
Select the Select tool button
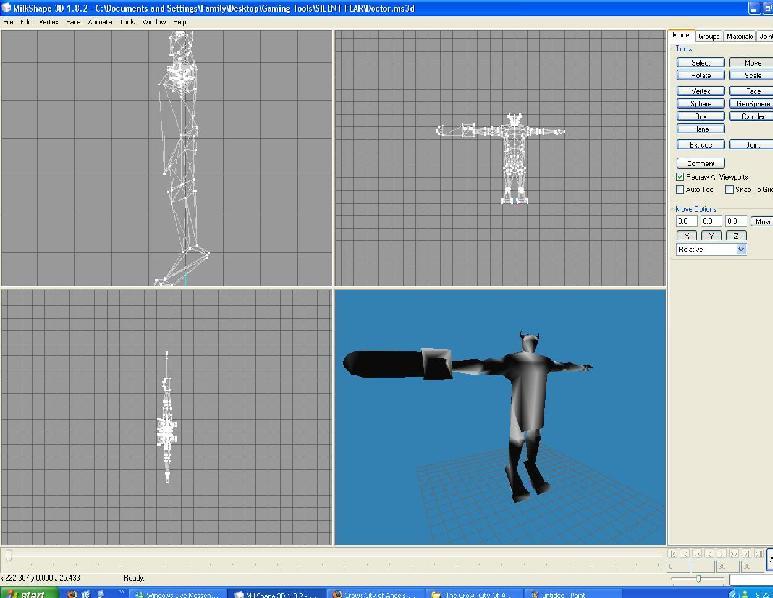tap(700, 63)
